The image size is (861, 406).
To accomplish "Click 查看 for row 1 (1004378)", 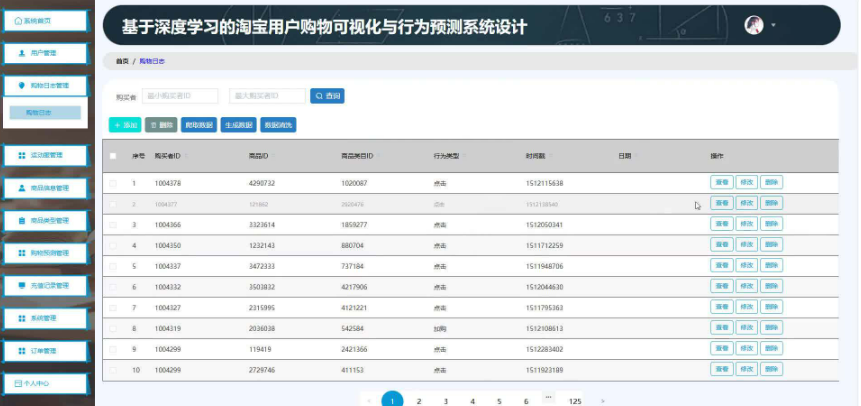I will point(722,182).
